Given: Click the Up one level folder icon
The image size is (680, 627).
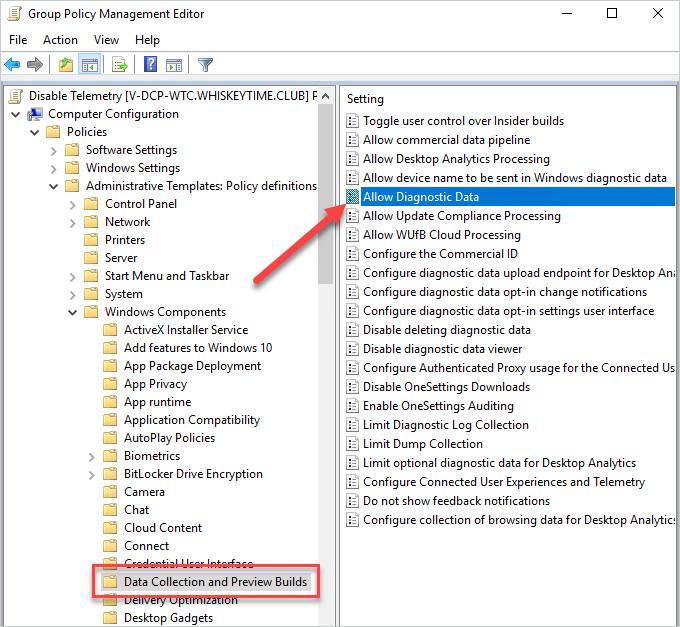Looking at the screenshot, I should pyautogui.click(x=66, y=65).
